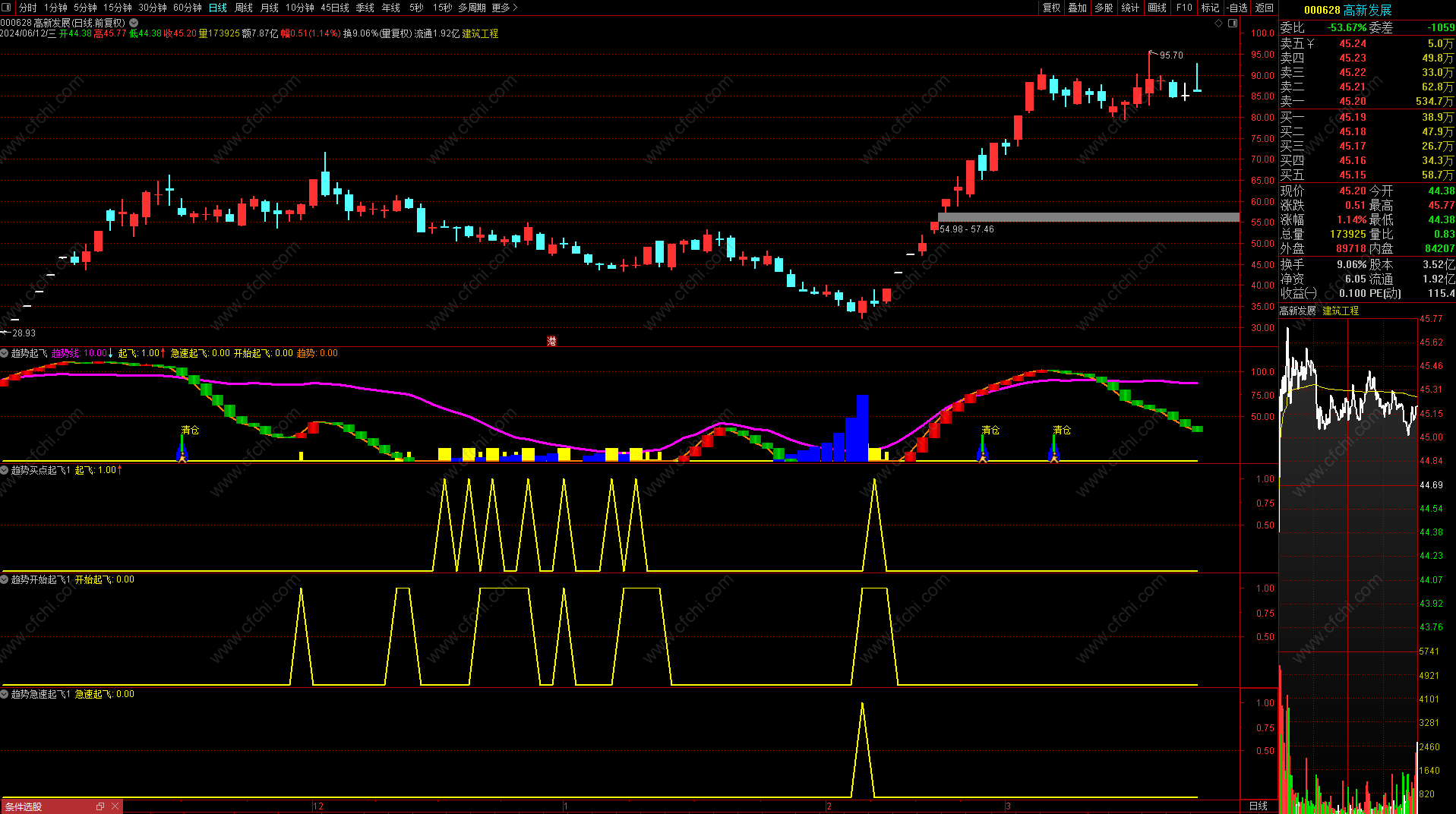Click 建筑工程 link above intraday chart

coord(1341,311)
